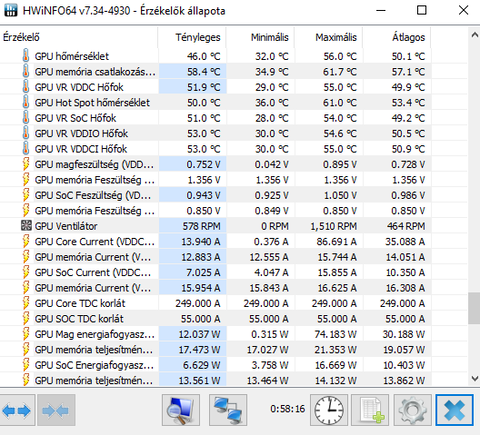The image size is (480, 435).
Task: Click thermometer icon of GPU Hot Spot row
Action: [26, 102]
